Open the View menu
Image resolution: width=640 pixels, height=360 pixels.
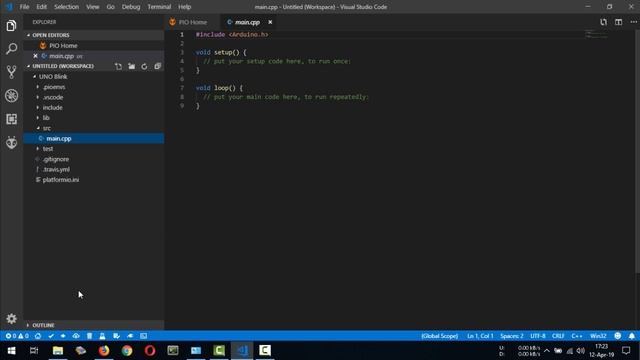point(93,7)
